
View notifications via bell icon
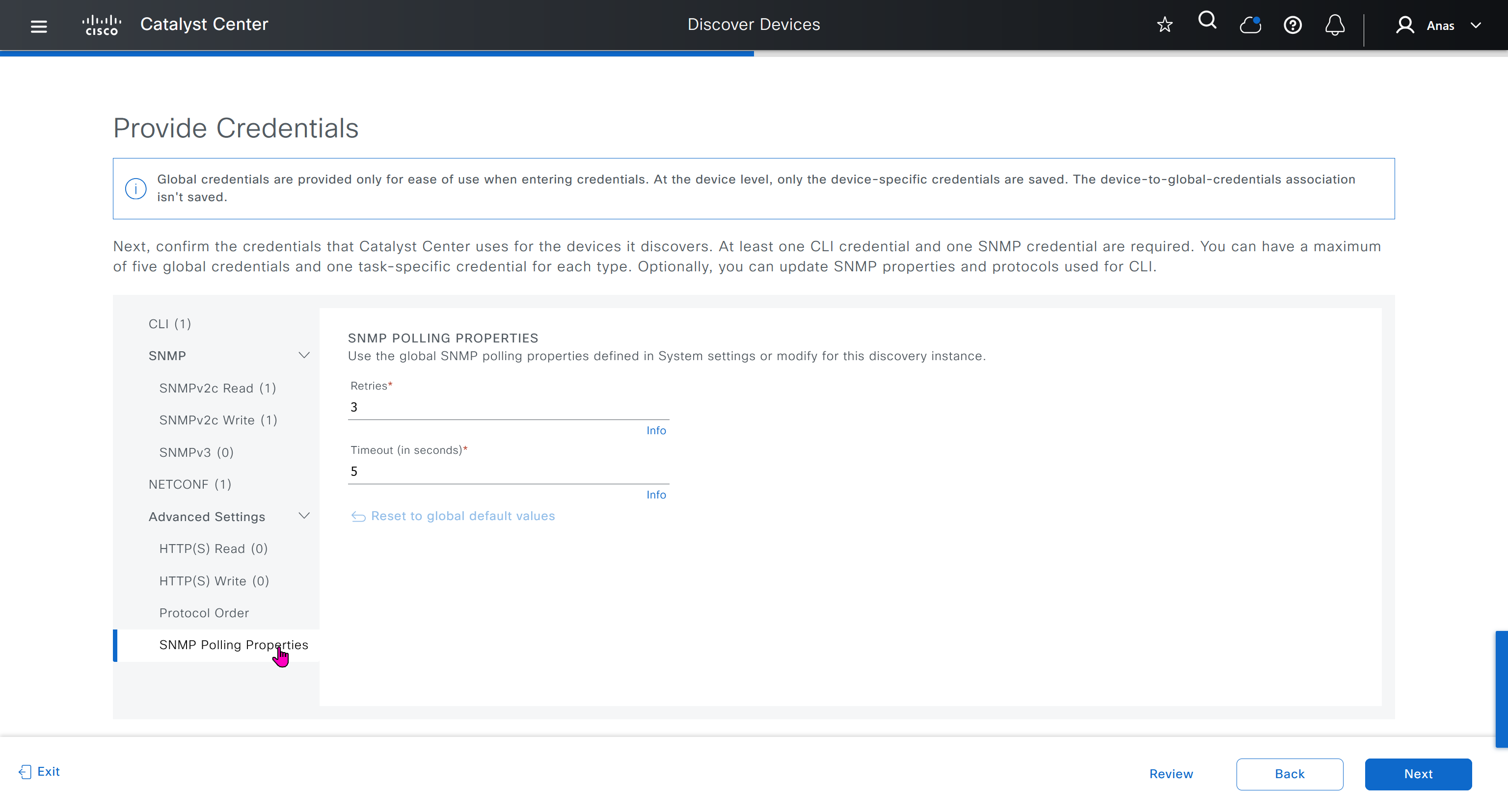click(1335, 25)
